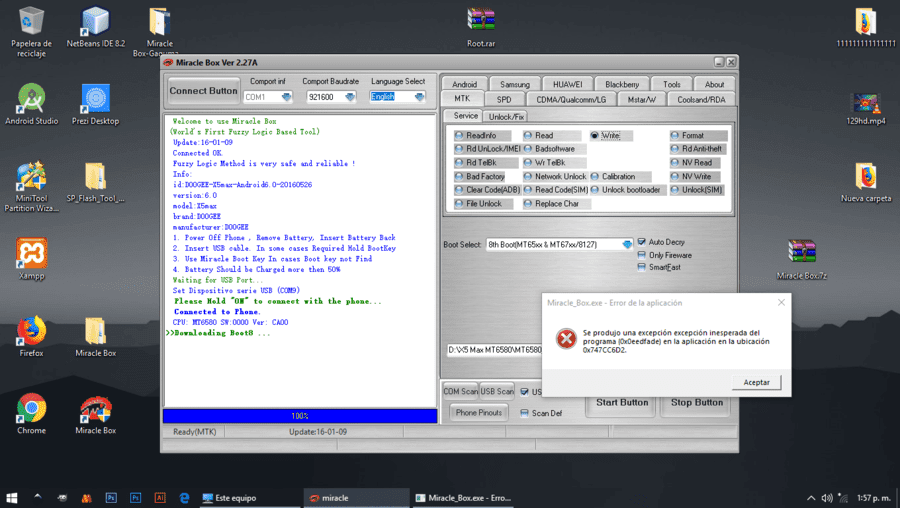The width and height of the screenshot is (900, 508).
Task: Toggle Scan Def checkbox
Action: [x=524, y=413]
